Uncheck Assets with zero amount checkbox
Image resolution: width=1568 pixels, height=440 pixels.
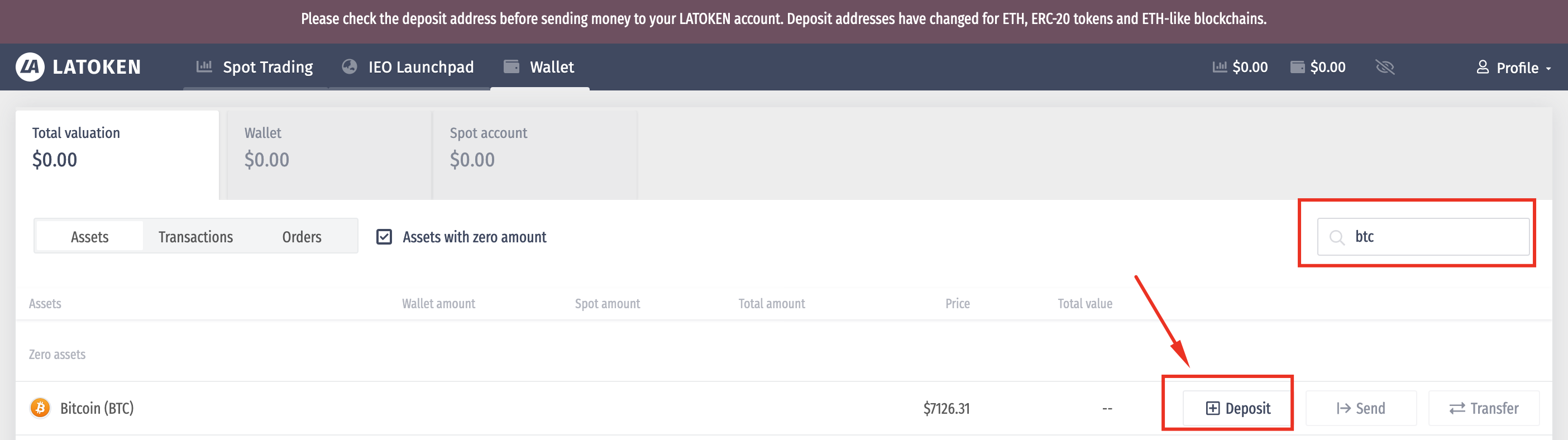[384, 237]
